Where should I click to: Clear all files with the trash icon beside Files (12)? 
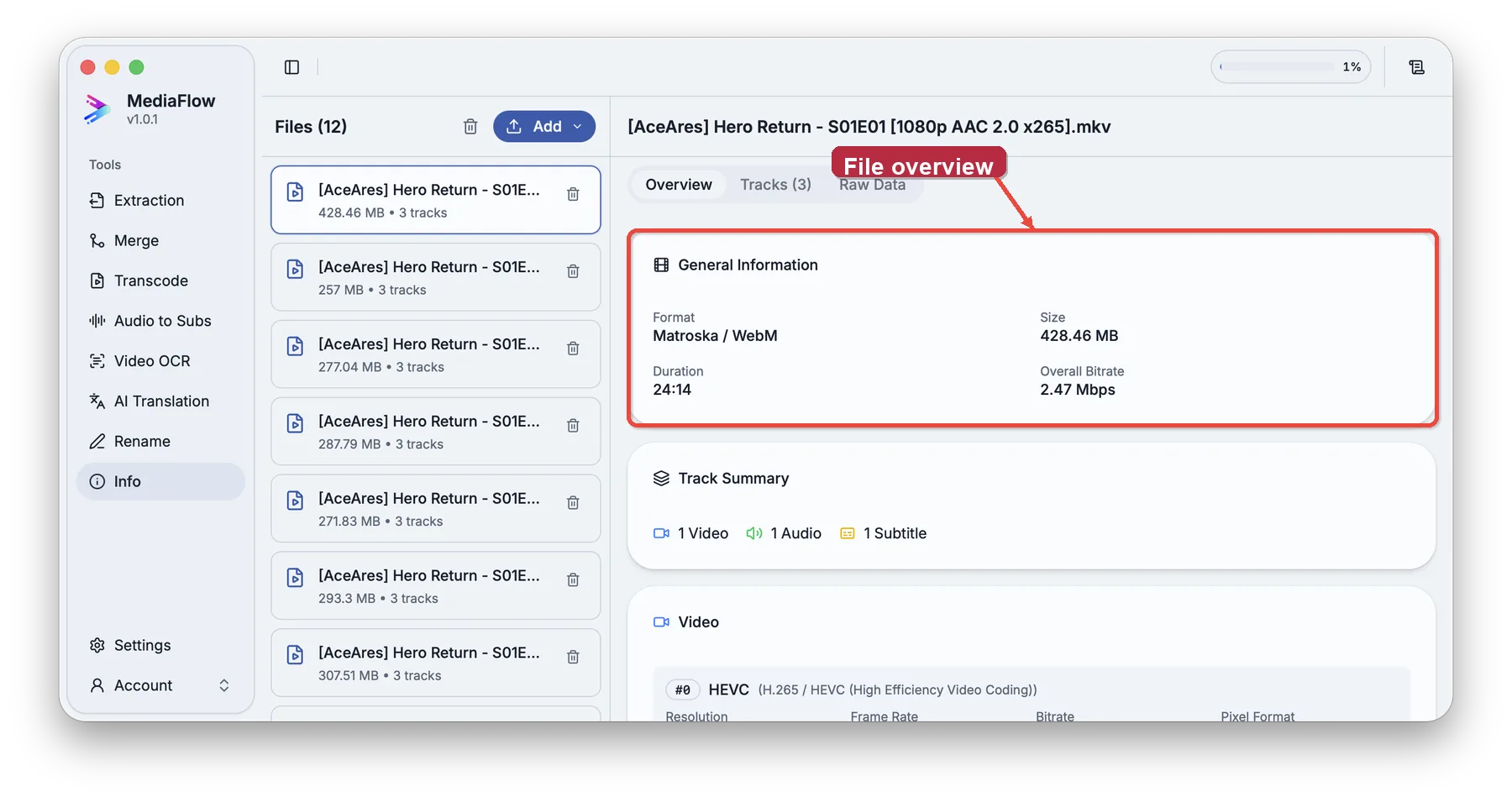pyautogui.click(x=470, y=127)
